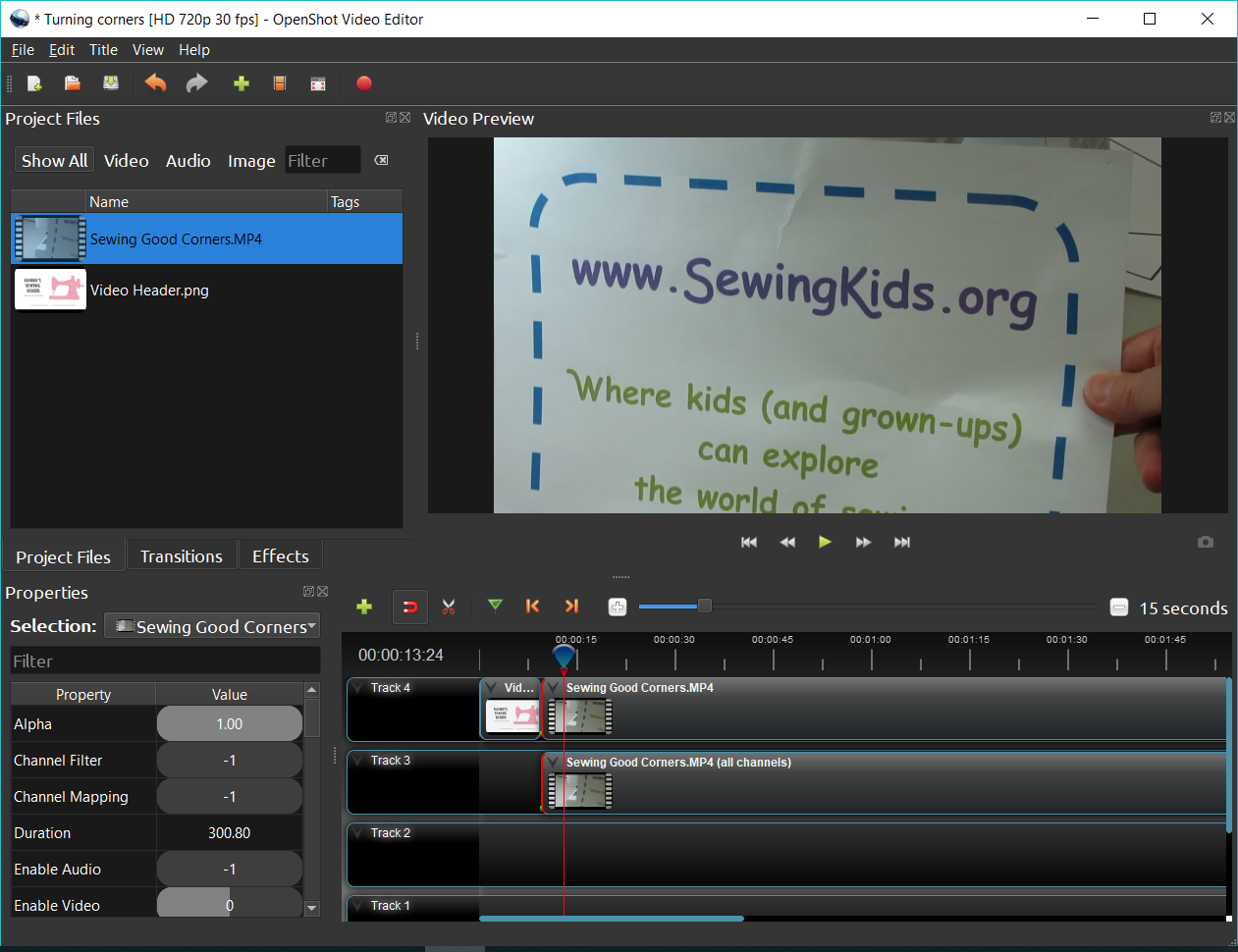Image resolution: width=1238 pixels, height=952 pixels.
Task: Switch to the Transitions tab
Action: tap(181, 556)
